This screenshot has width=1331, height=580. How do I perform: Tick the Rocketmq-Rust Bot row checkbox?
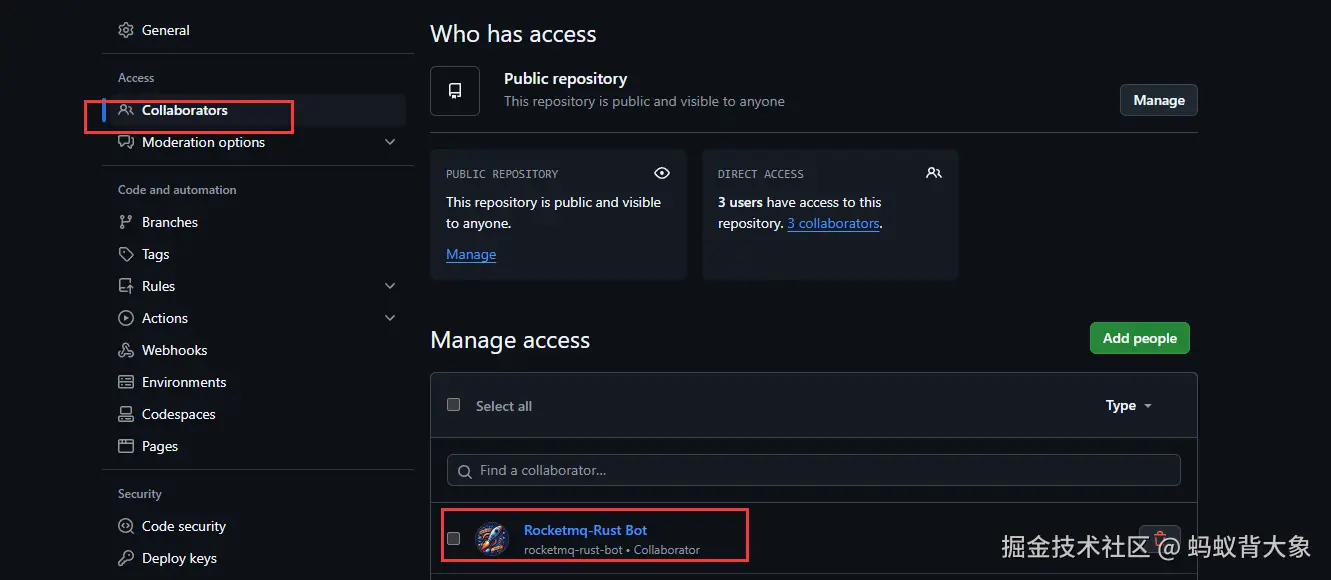tap(454, 538)
